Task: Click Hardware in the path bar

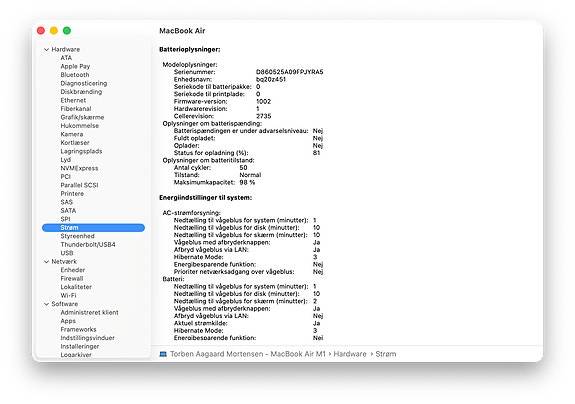Action: (350, 354)
